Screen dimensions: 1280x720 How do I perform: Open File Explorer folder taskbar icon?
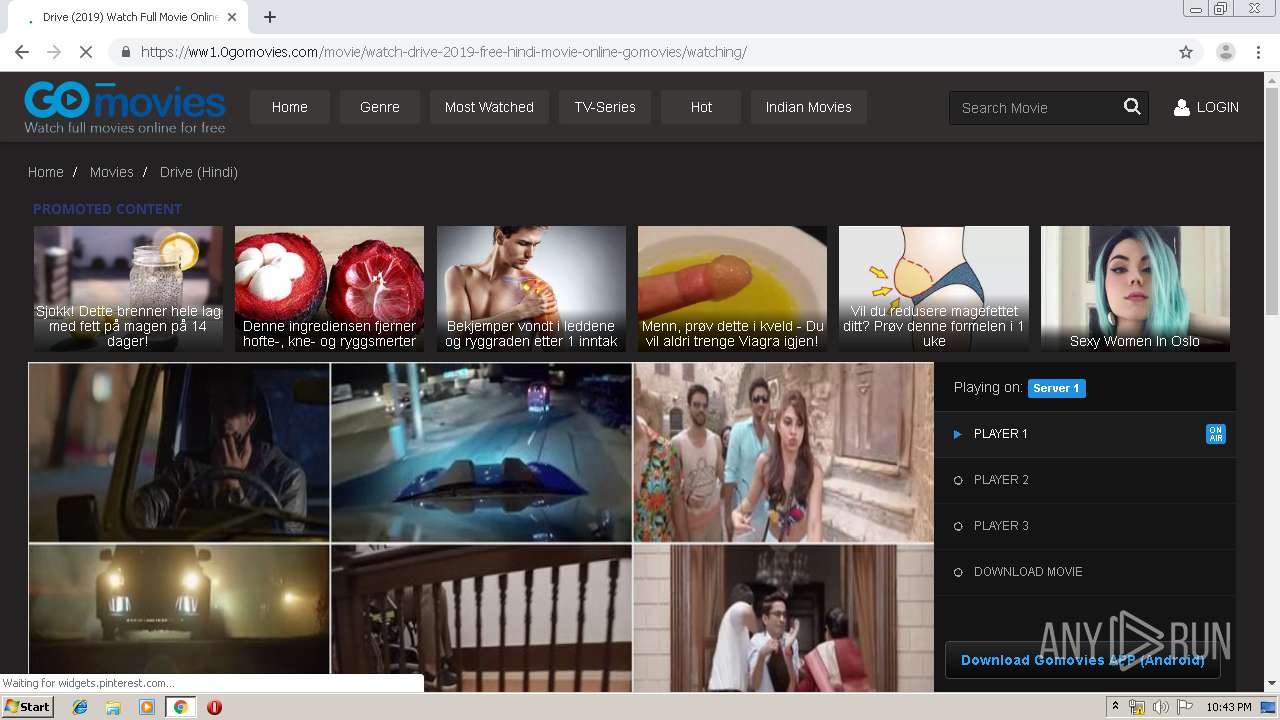(x=113, y=707)
